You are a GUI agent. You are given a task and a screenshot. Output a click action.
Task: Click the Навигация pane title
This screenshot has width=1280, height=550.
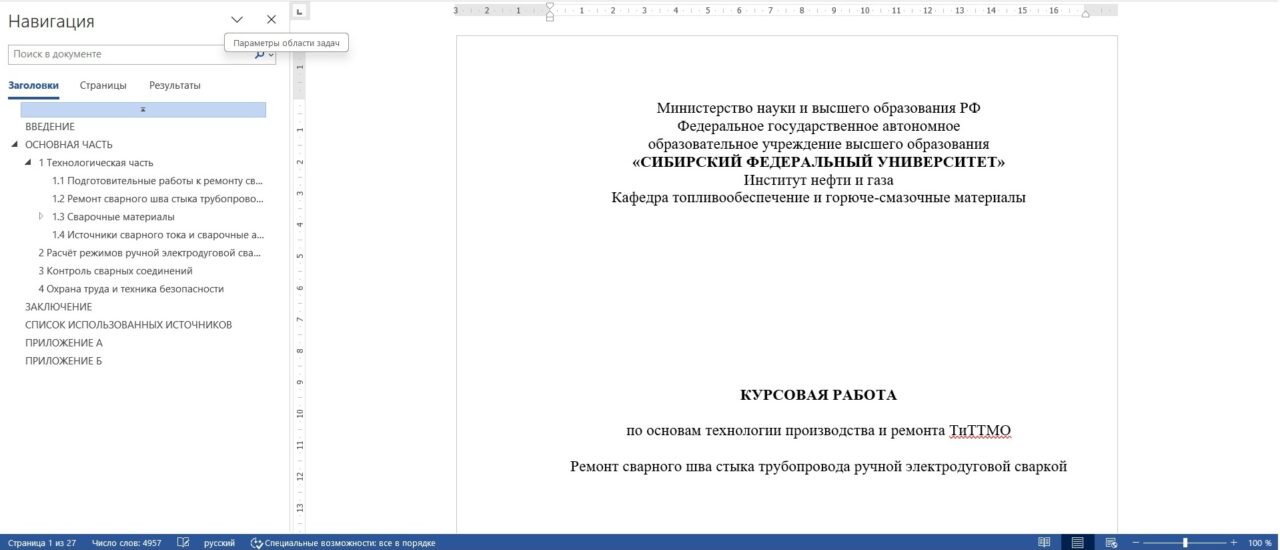(51, 21)
